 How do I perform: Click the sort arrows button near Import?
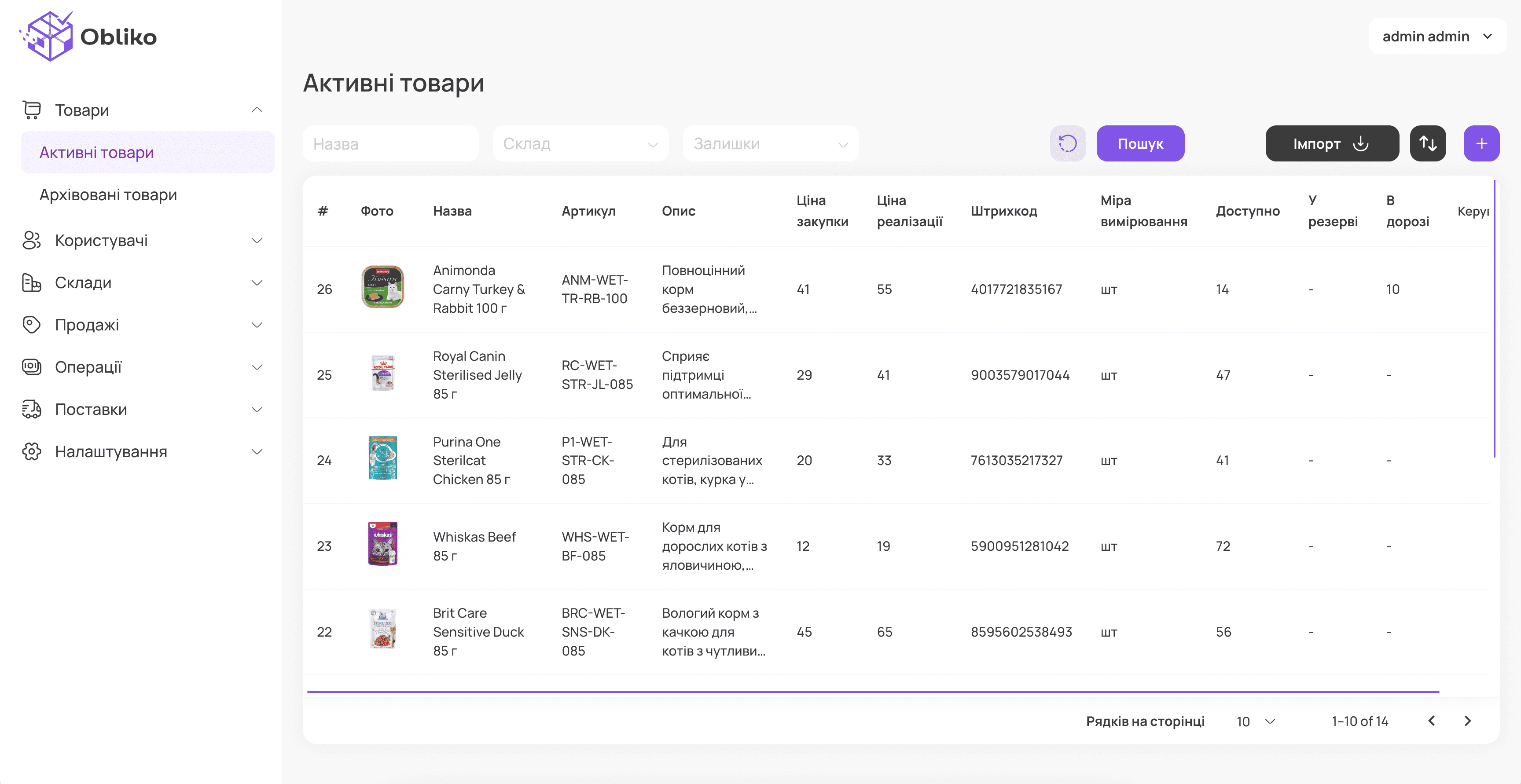1428,143
